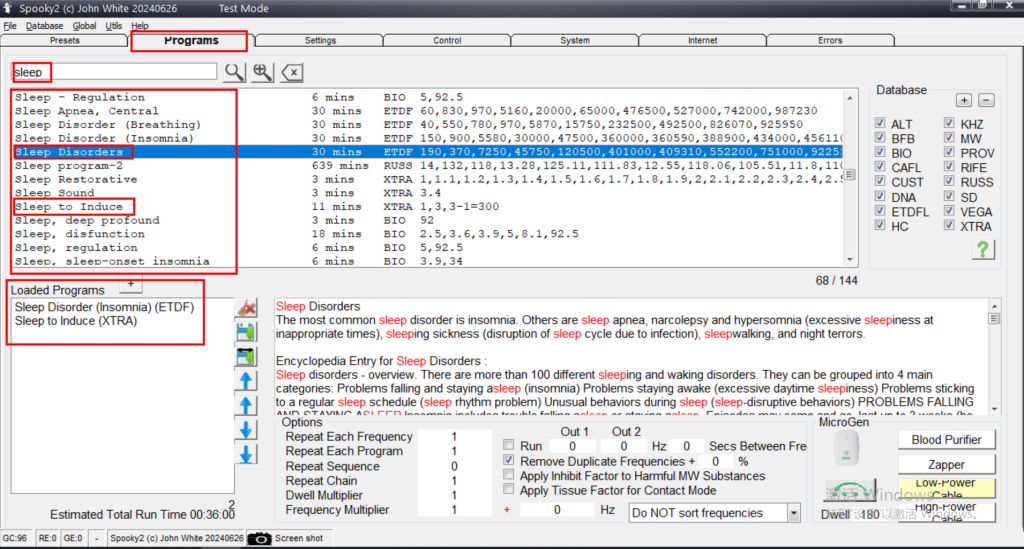
Task: Click the plus expander above Loaded Programs
Action: (129, 284)
